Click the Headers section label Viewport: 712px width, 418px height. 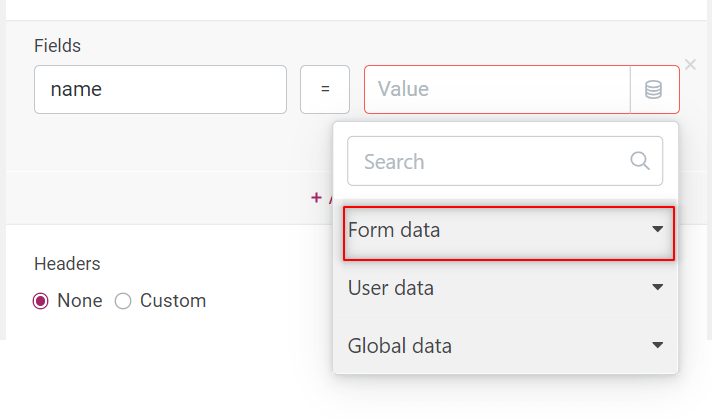[x=67, y=263]
